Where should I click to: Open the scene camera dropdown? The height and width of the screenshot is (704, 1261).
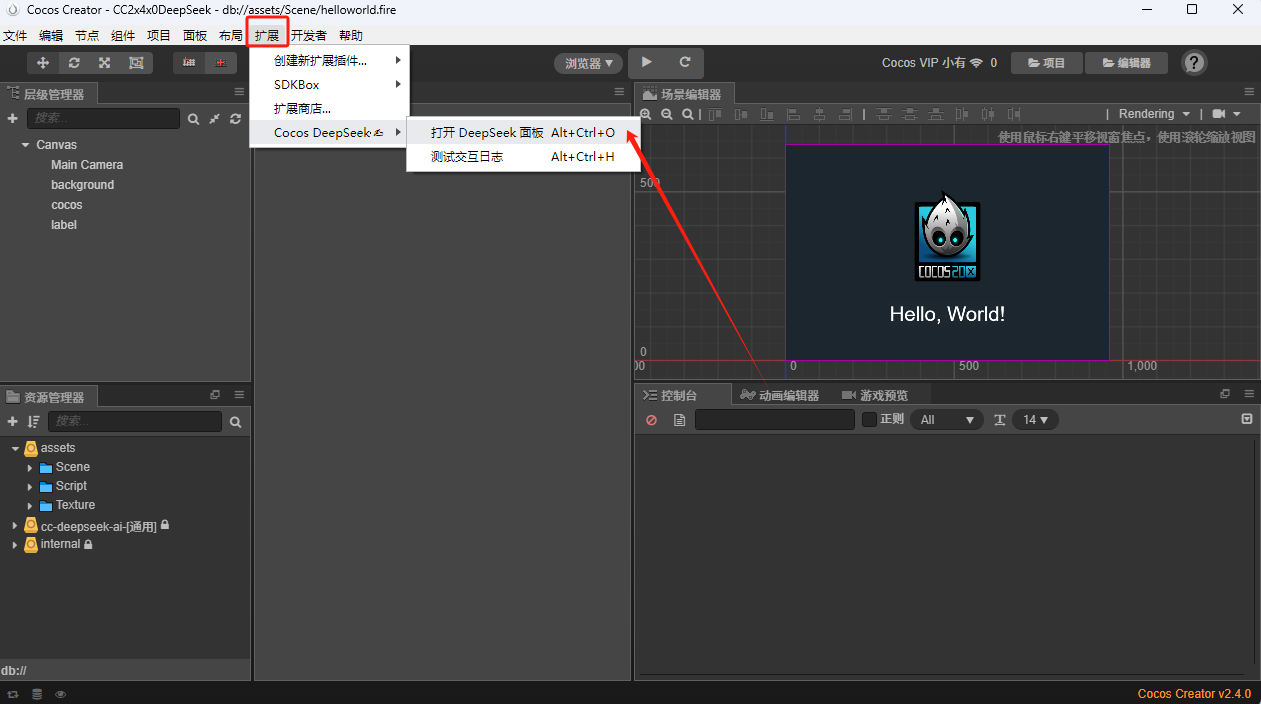click(1226, 114)
